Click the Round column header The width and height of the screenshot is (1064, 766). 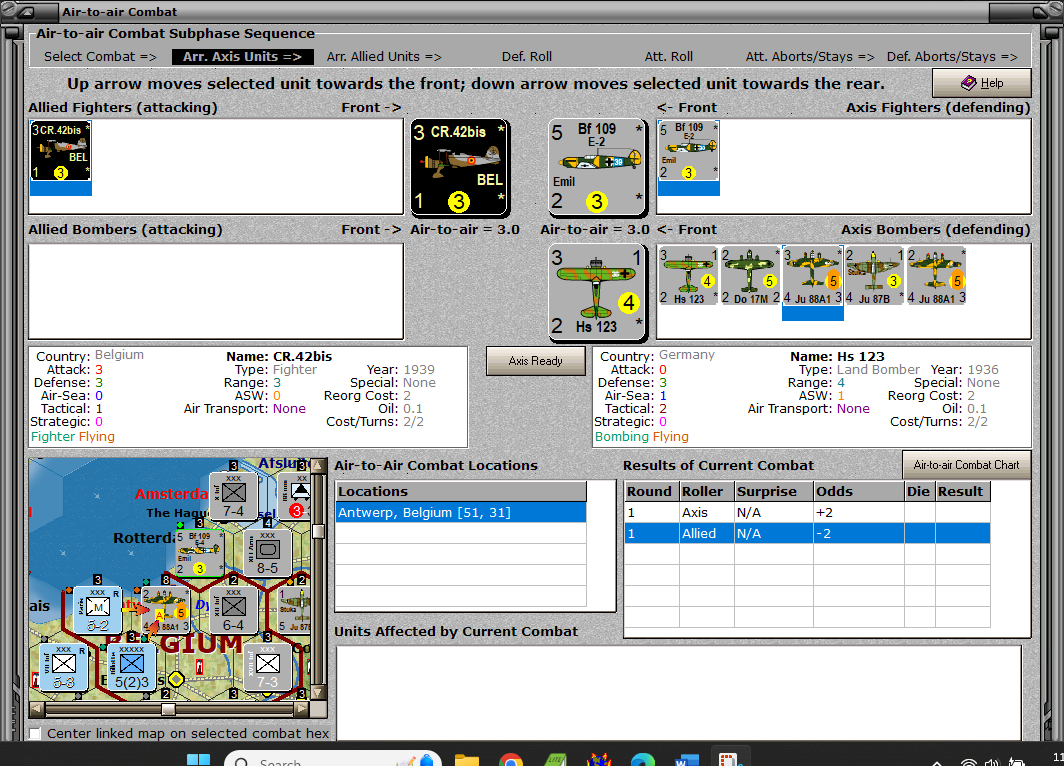(651, 491)
